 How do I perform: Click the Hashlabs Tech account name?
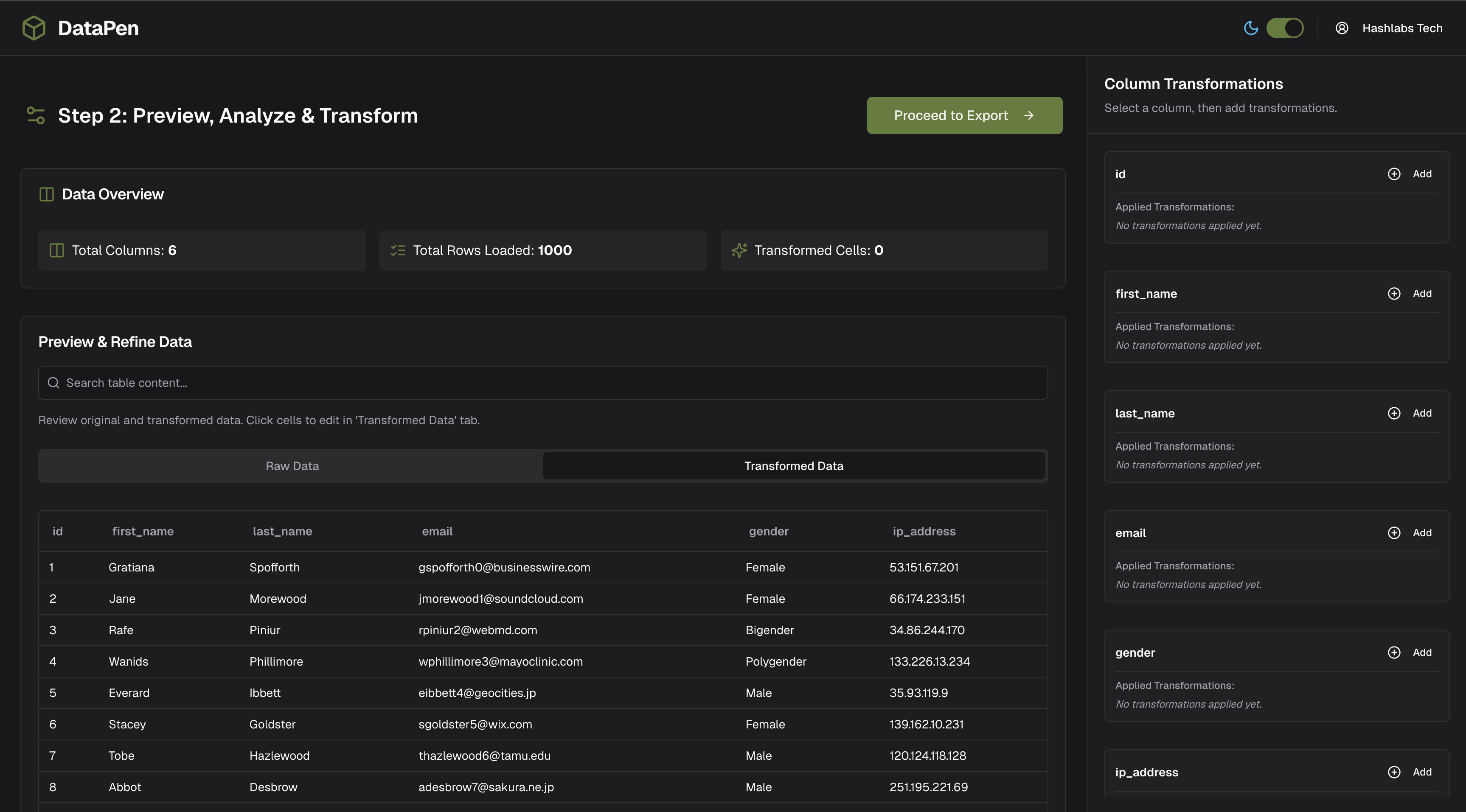pyautogui.click(x=1402, y=28)
